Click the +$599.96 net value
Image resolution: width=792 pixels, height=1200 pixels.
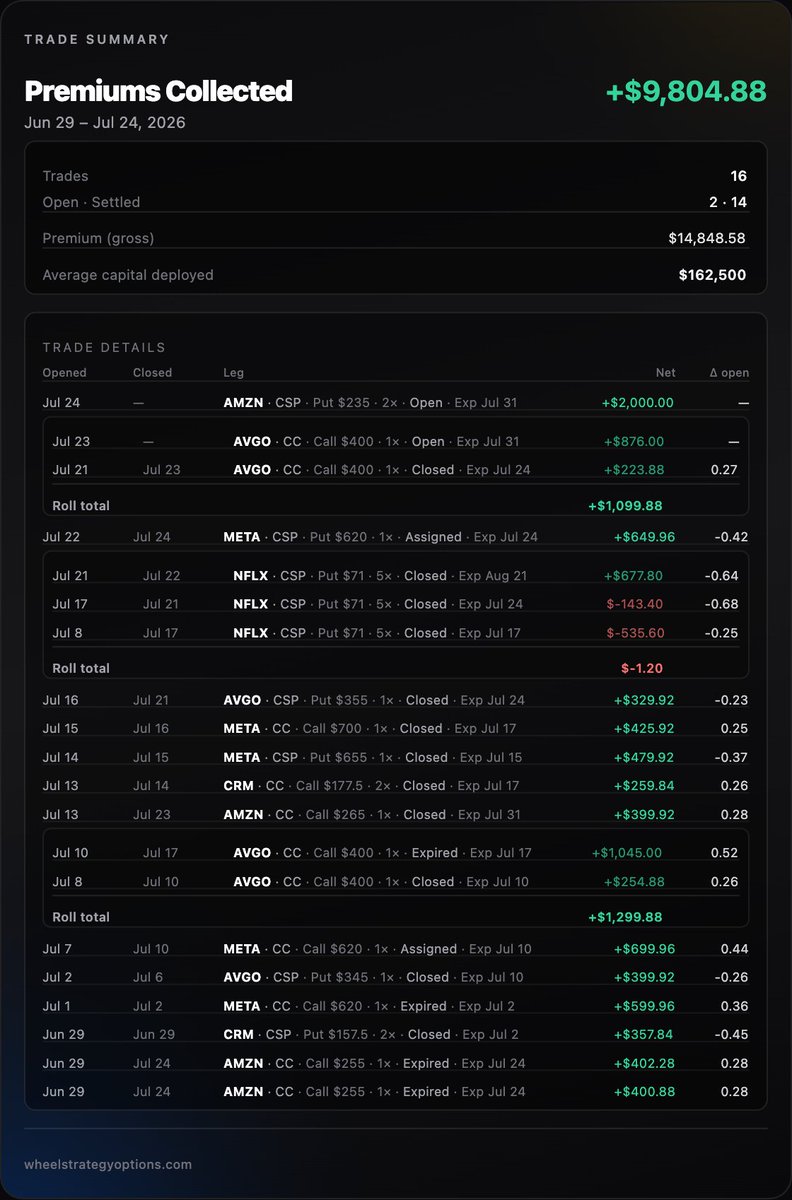[x=644, y=1006]
